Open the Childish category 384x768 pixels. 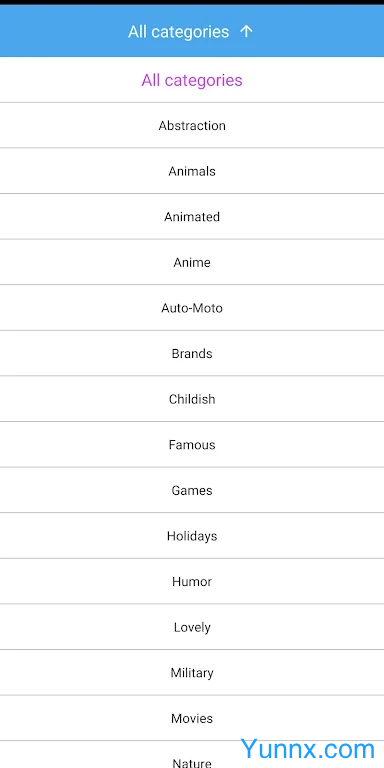(x=192, y=399)
